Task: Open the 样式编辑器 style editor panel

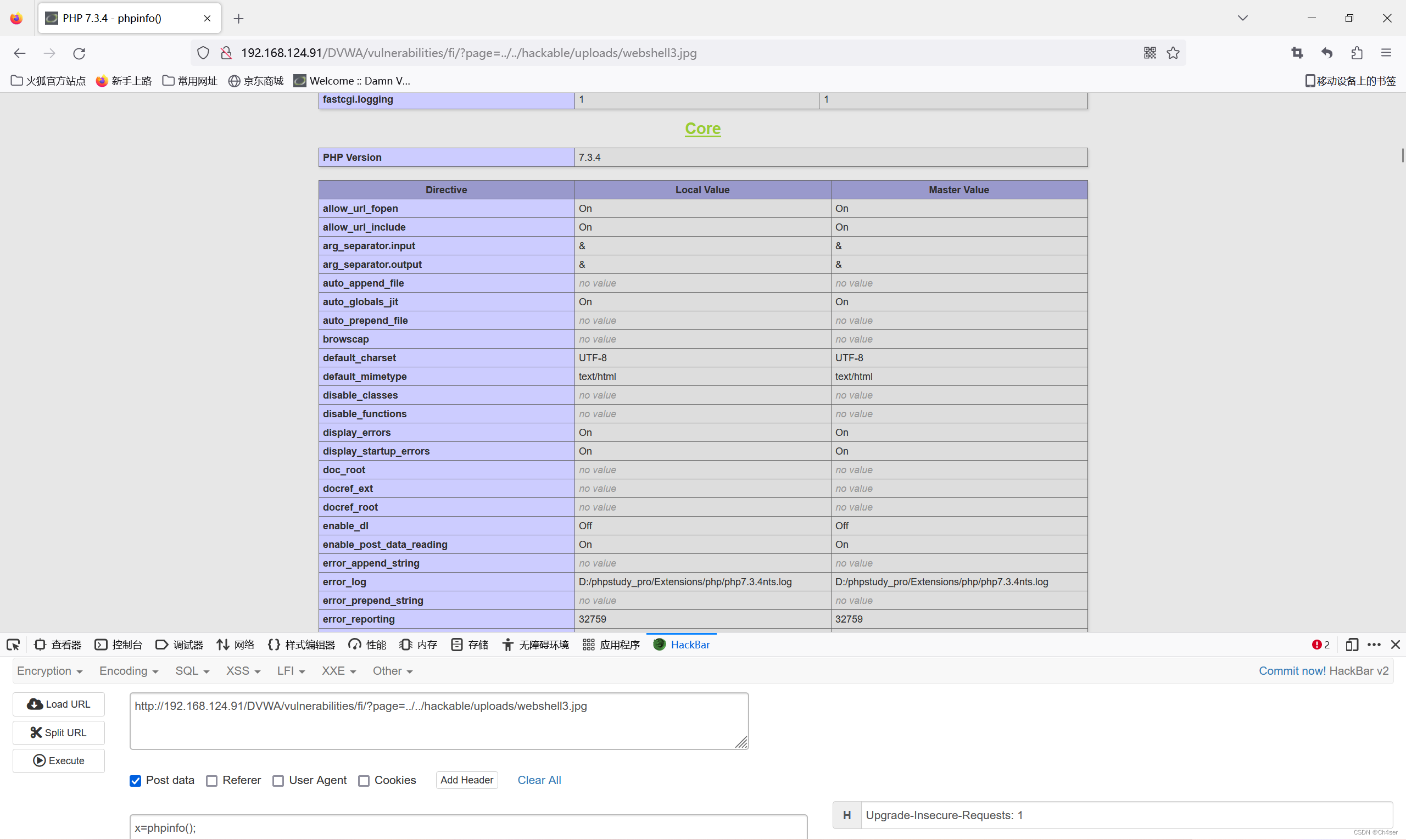Action: [301, 645]
